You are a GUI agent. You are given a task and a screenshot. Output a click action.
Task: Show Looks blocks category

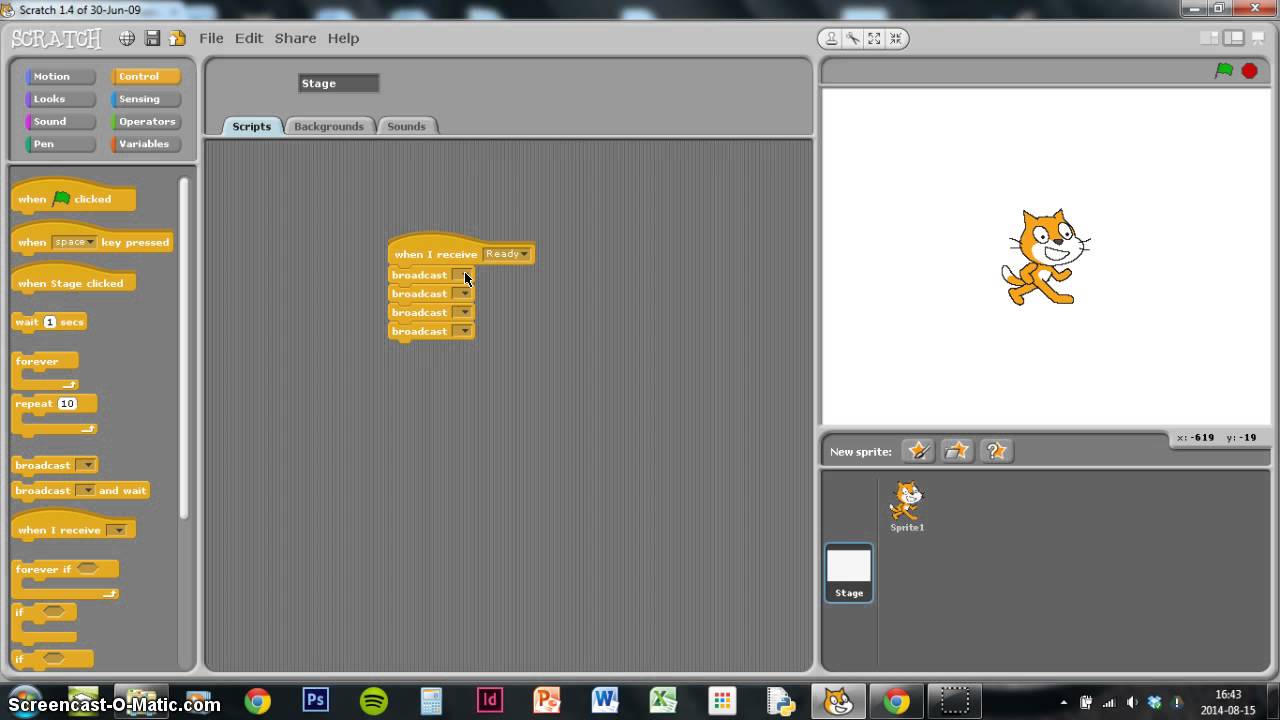tap(61, 99)
